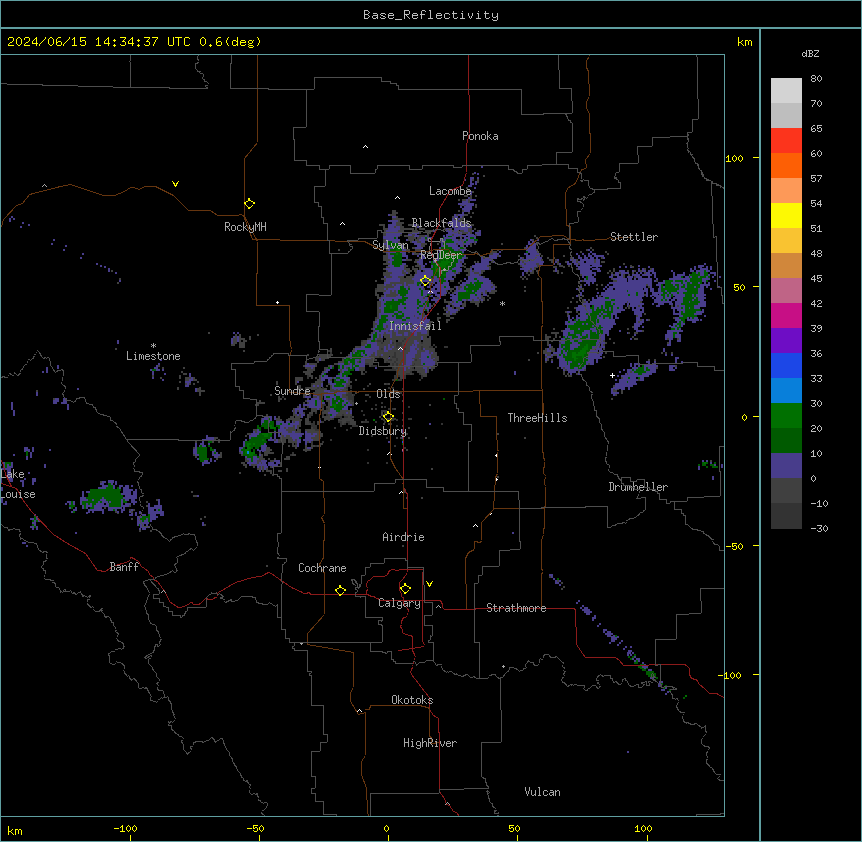This screenshot has height=842, width=862.
Task: Click the dBZ legend heading
Action: [x=810, y=53]
